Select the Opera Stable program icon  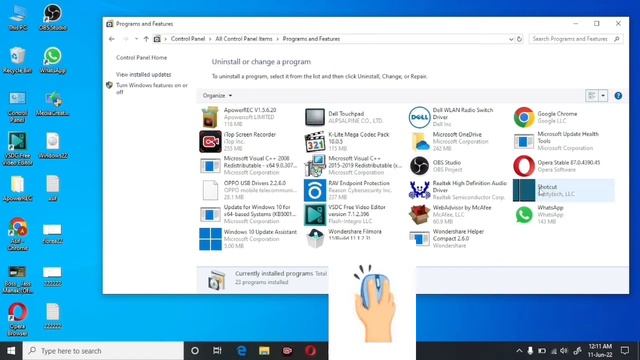click(x=524, y=166)
